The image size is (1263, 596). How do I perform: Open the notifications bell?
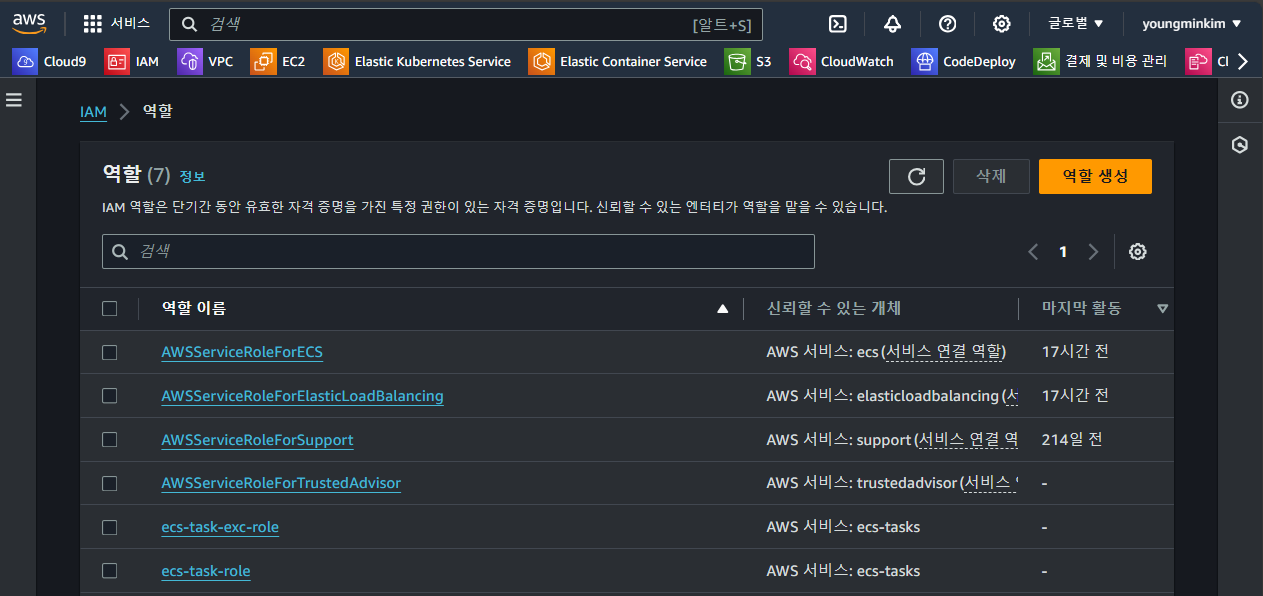coord(893,24)
